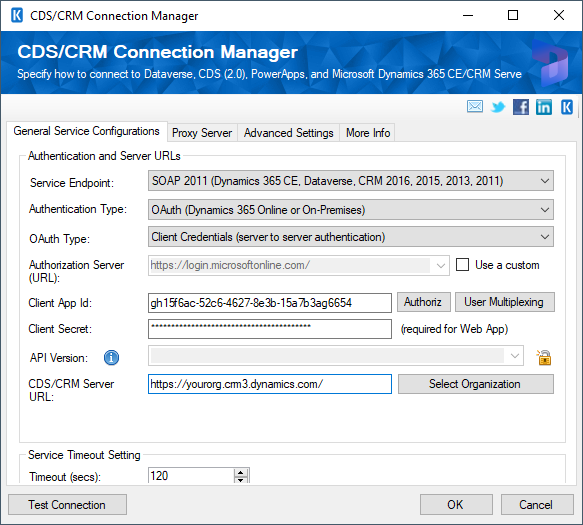
Task: Click the Authoriz button
Action: coord(424,302)
